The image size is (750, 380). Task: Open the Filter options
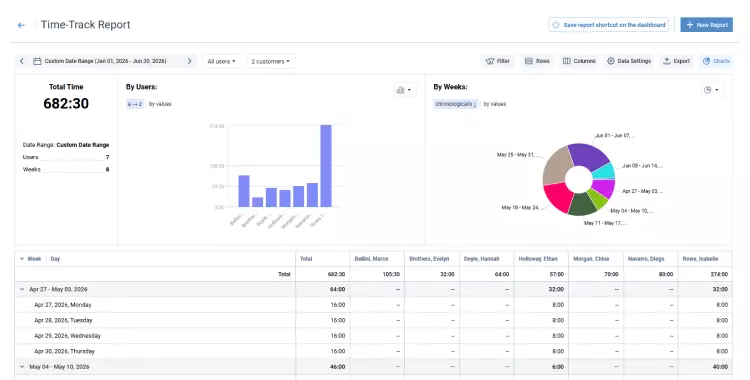[497, 61]
